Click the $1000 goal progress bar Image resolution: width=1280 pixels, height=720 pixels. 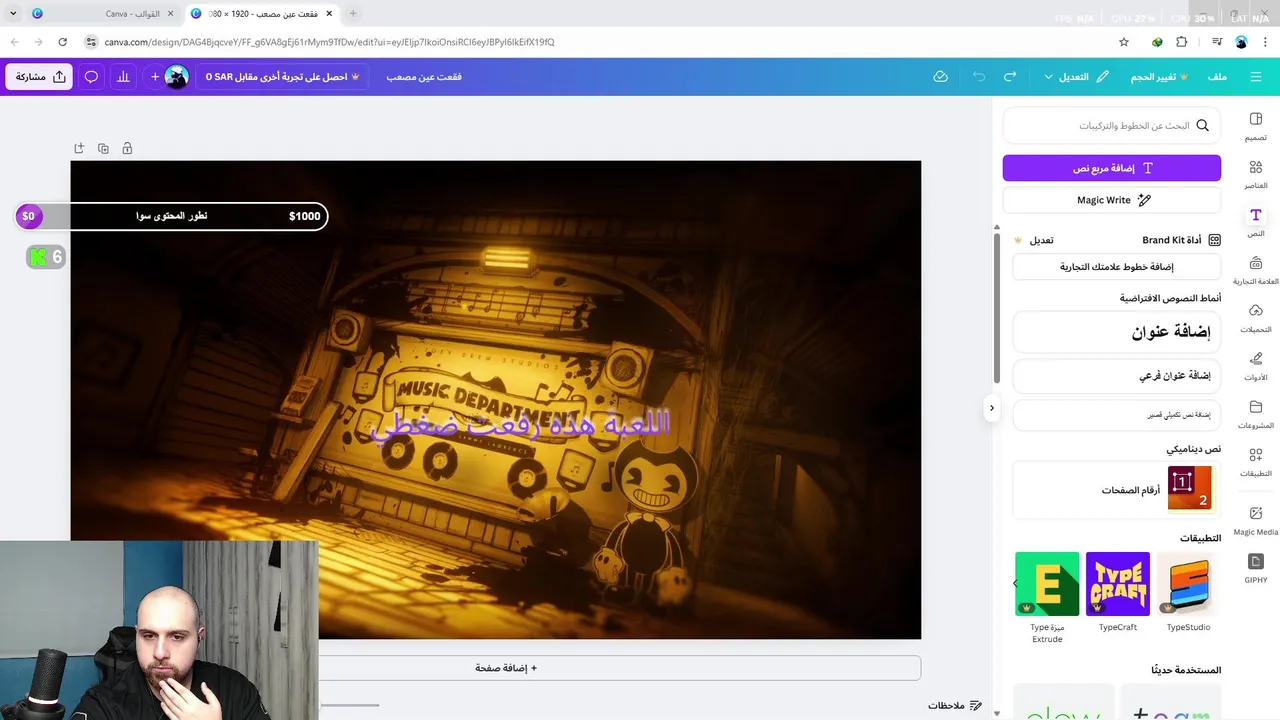click(x=172, y=216)
